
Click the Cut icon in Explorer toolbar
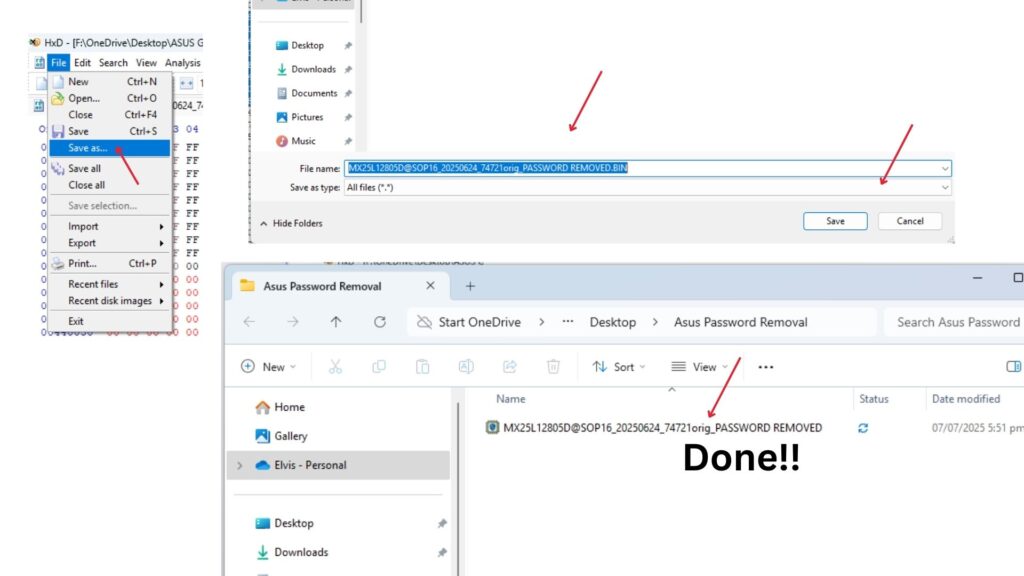335,367
